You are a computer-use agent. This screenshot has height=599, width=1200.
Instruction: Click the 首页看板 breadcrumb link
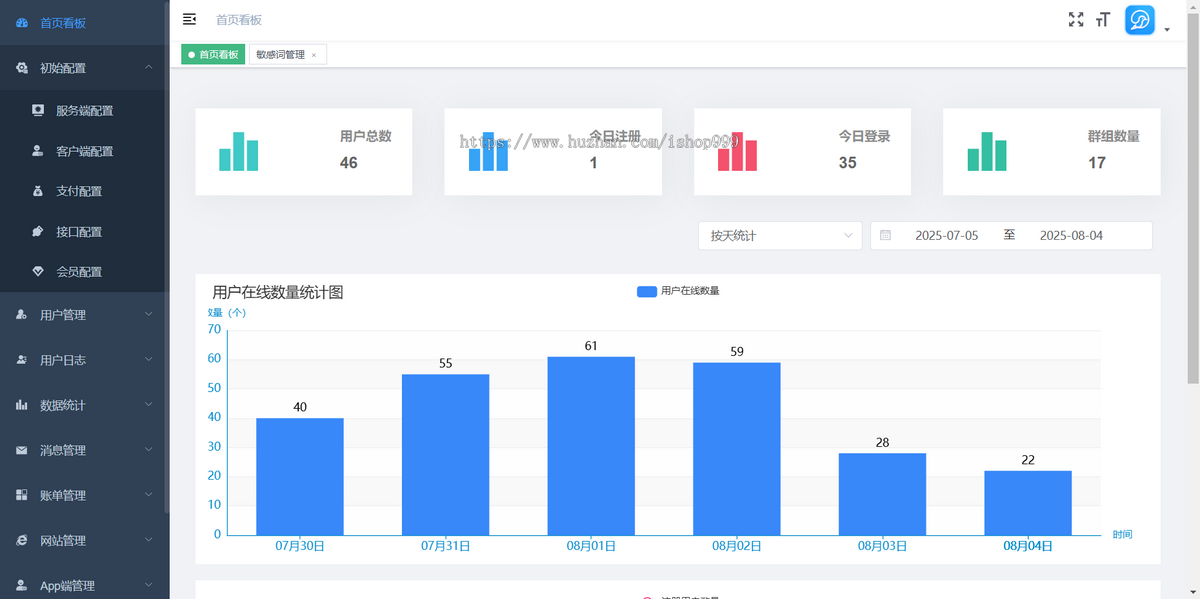click(239, 19)
